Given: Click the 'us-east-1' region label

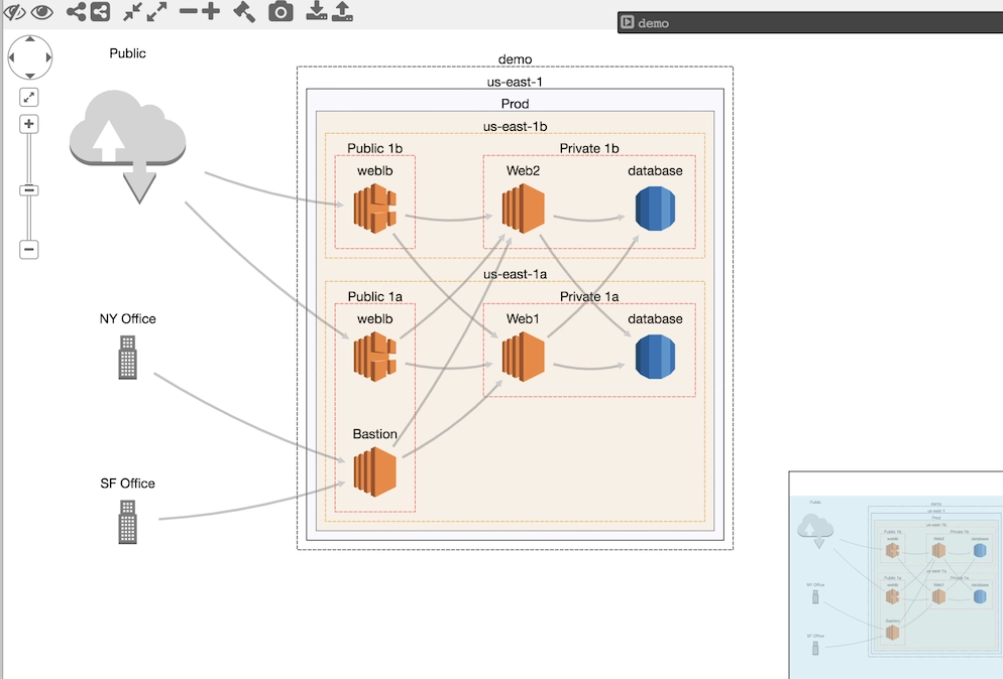Looking at the screenshot, I should [x=515, y=82].
